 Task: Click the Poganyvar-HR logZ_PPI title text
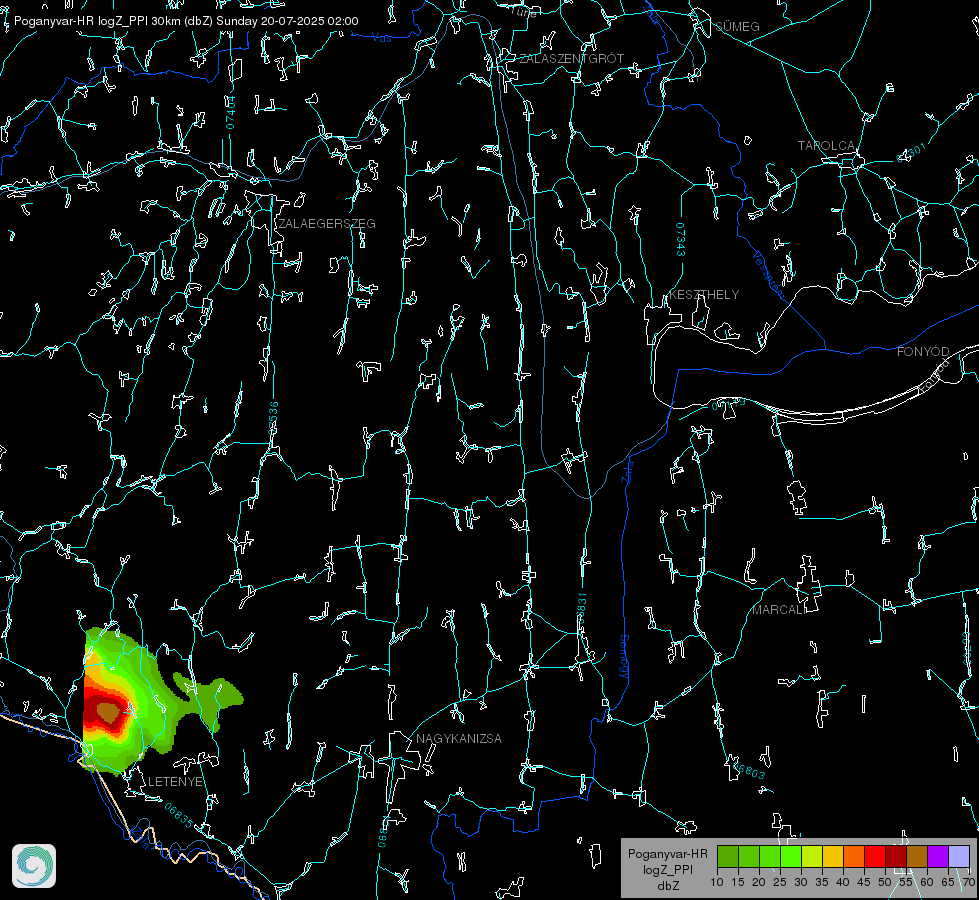(x=186, y=21)
